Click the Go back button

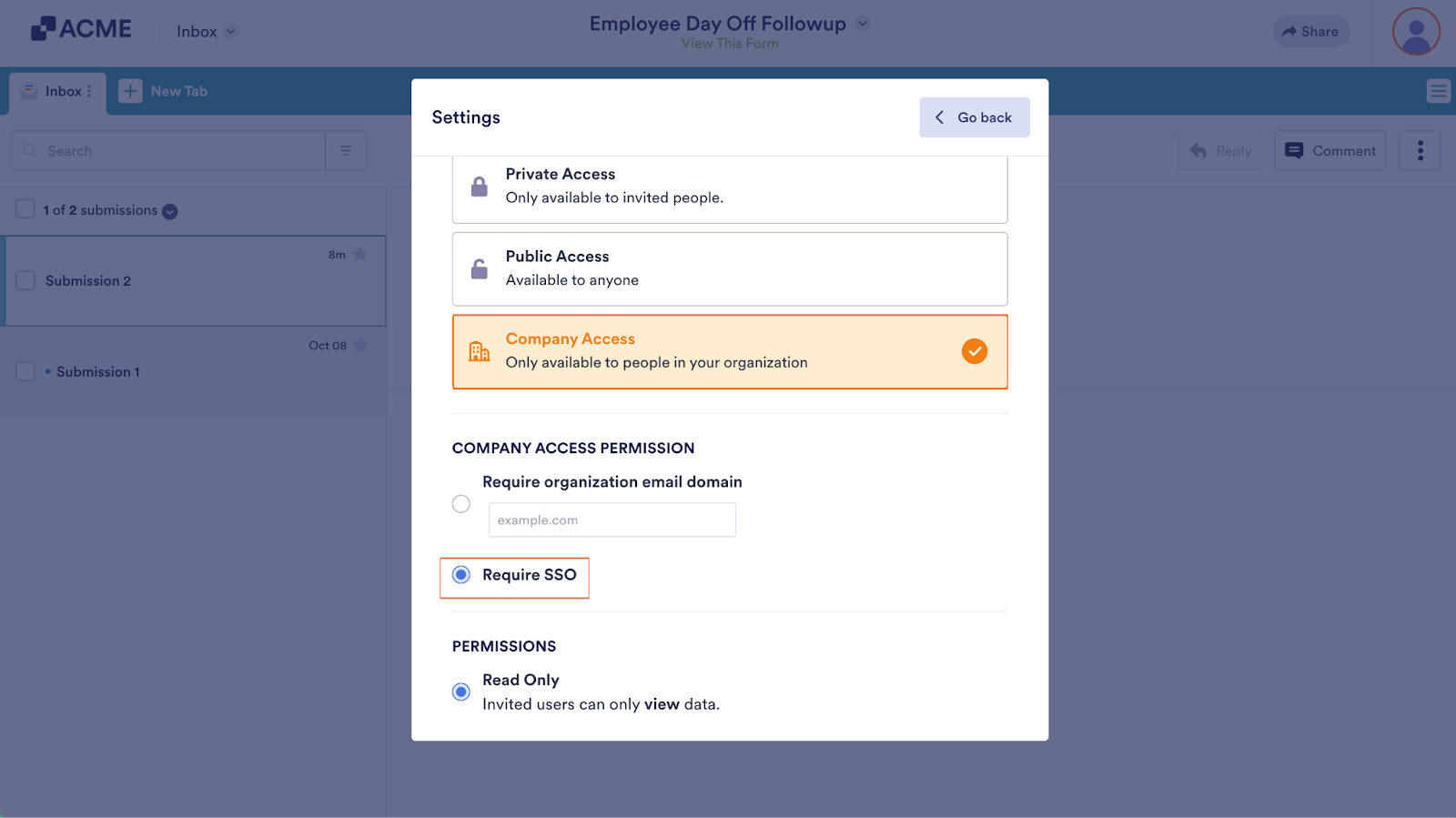point(974,117)
